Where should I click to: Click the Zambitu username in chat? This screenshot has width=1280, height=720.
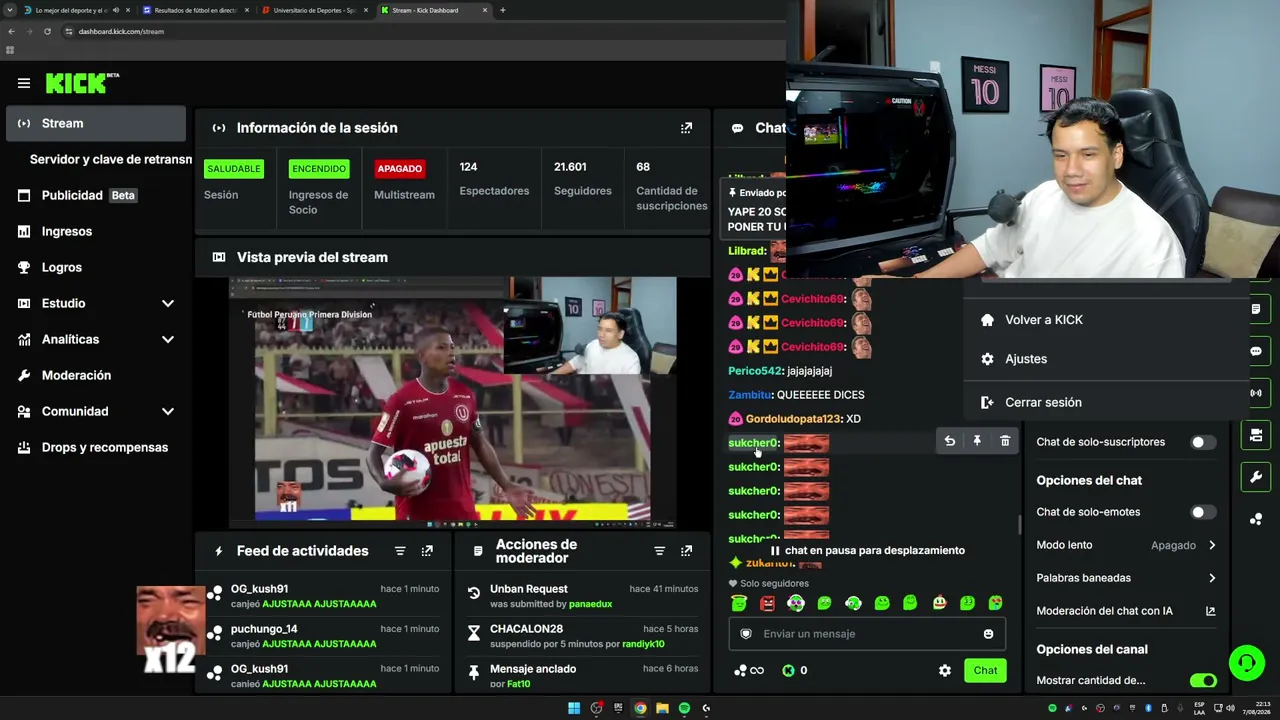point(750,395)
